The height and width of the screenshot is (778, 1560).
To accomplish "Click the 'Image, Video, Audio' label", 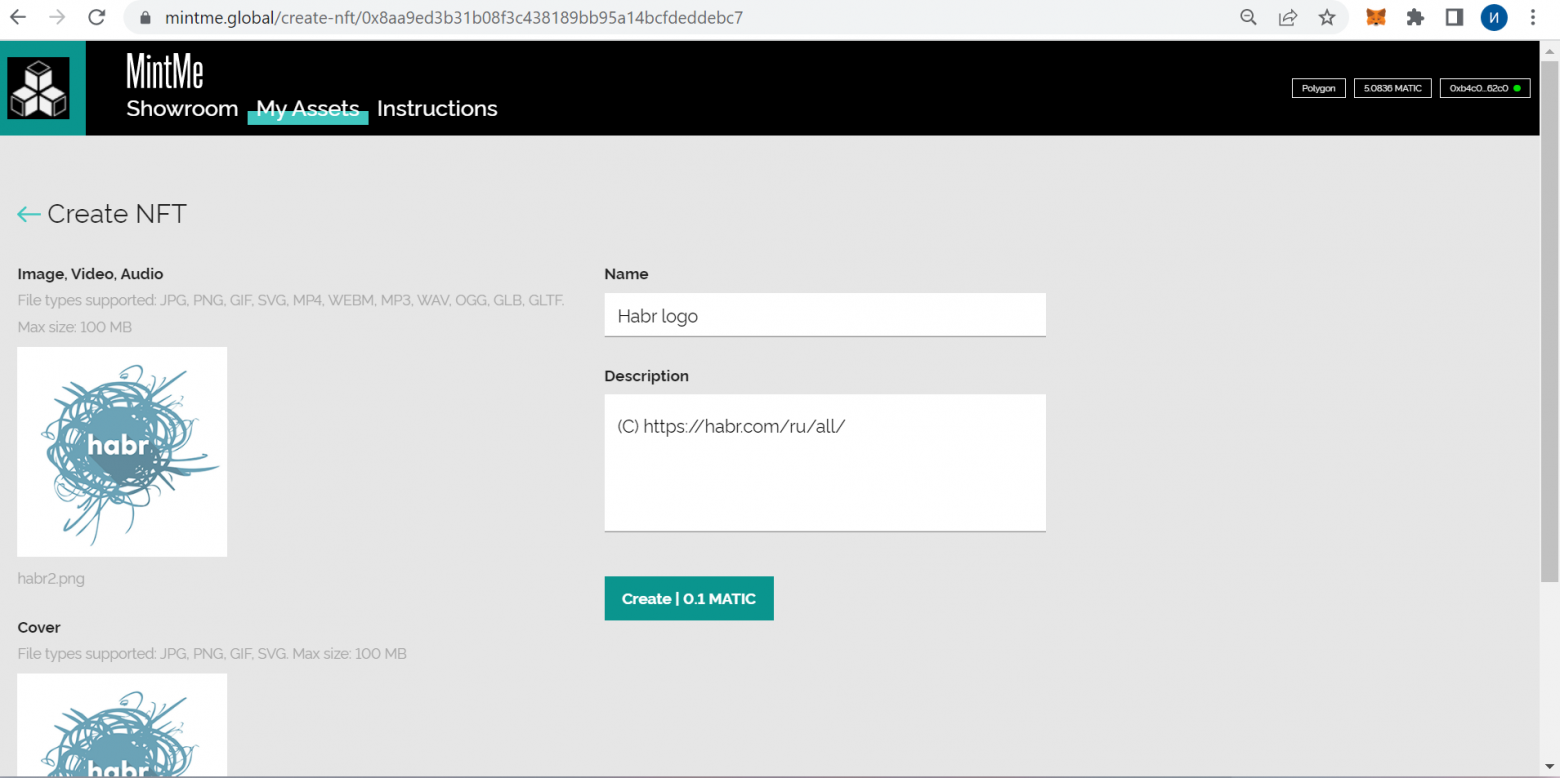I will point(91,274).
